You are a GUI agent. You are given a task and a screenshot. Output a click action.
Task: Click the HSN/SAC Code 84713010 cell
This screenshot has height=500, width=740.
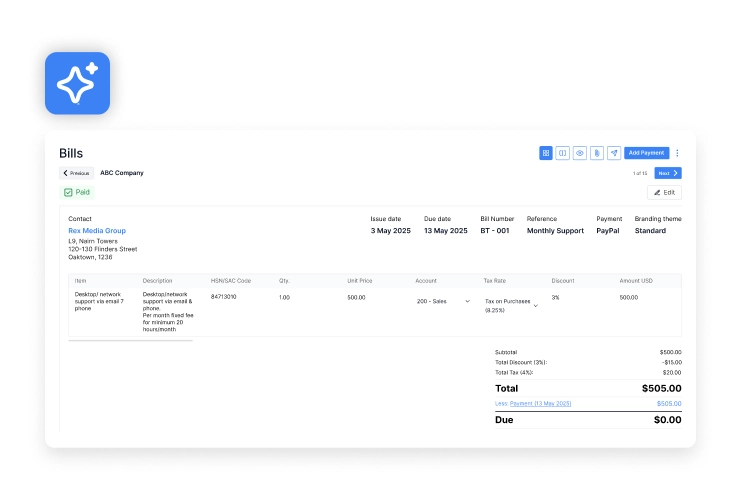tap(224, 297)
